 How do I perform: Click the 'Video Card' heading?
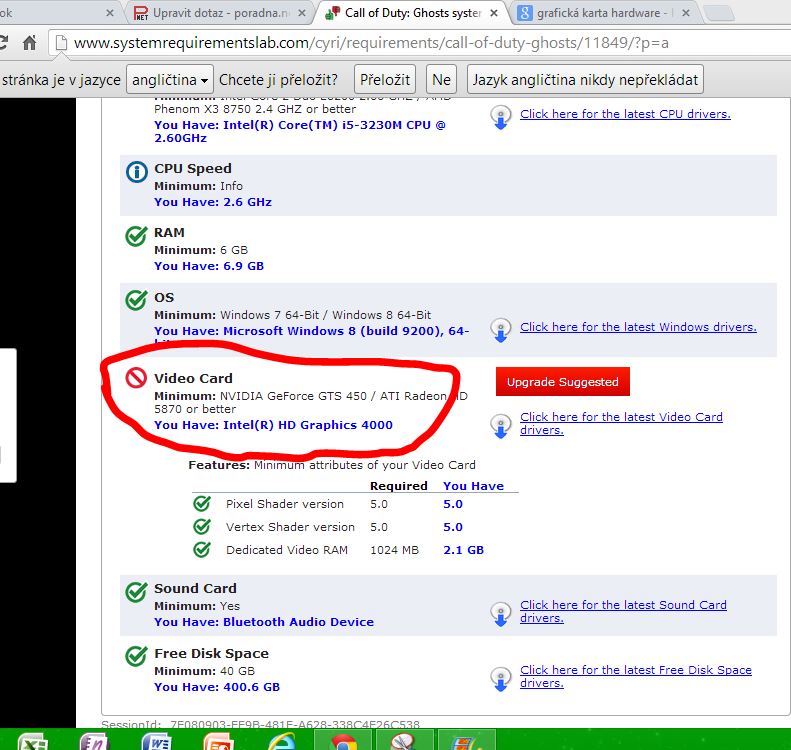[193, 378]
